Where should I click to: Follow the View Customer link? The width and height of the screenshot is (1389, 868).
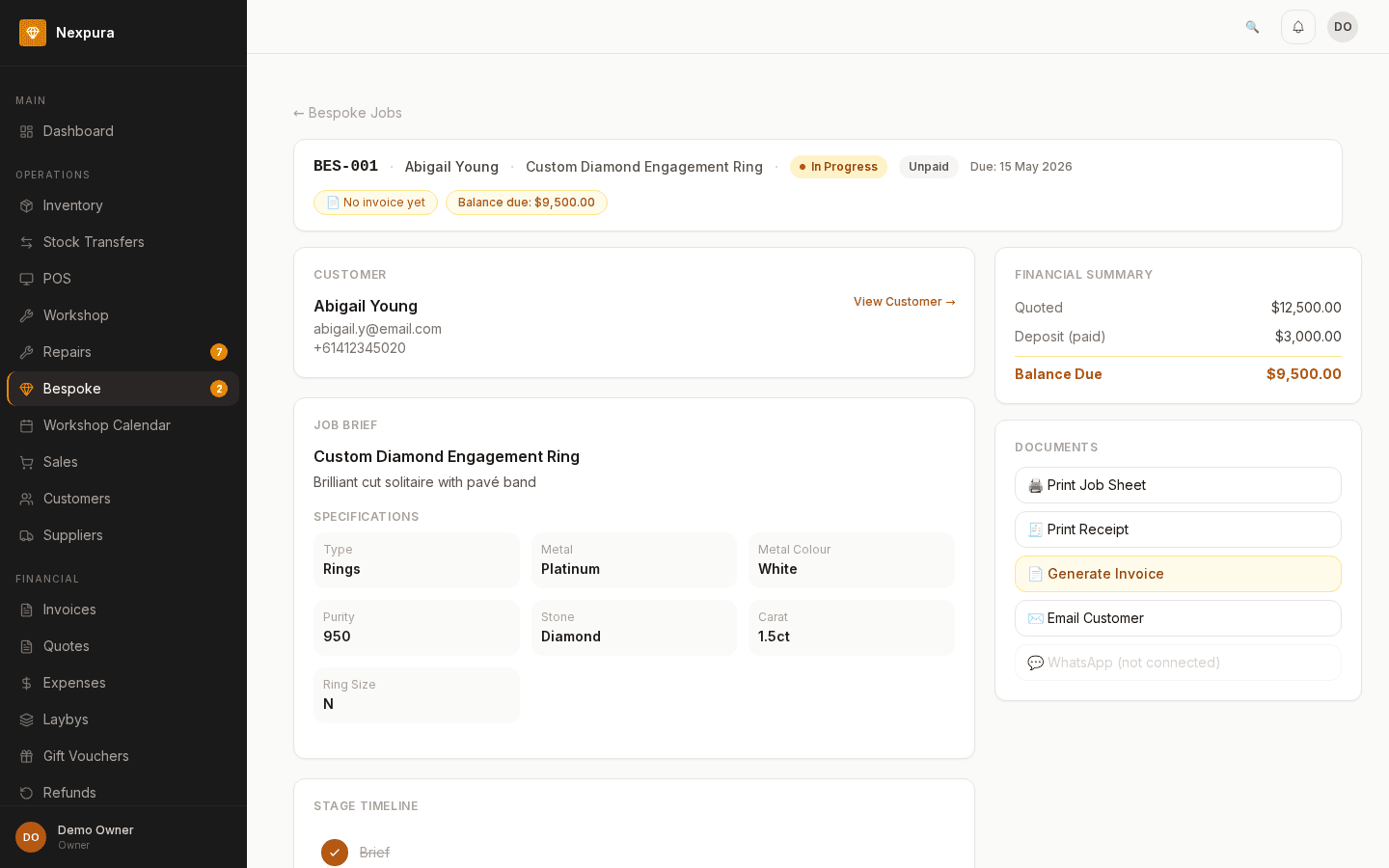[904, 302]
